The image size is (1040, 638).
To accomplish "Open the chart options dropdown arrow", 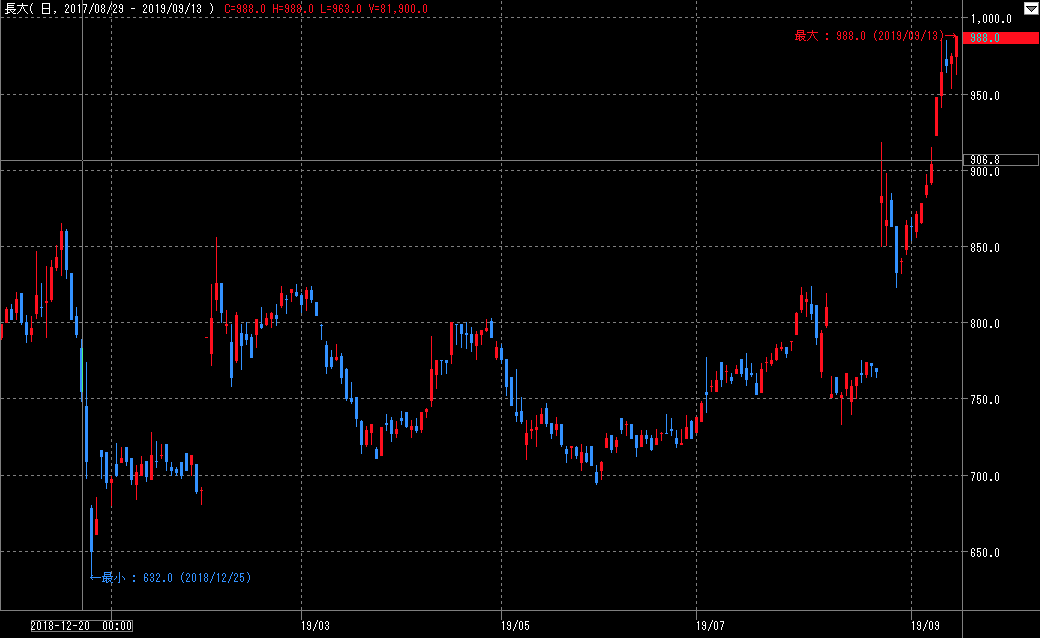I will (x=1030, y=8).
